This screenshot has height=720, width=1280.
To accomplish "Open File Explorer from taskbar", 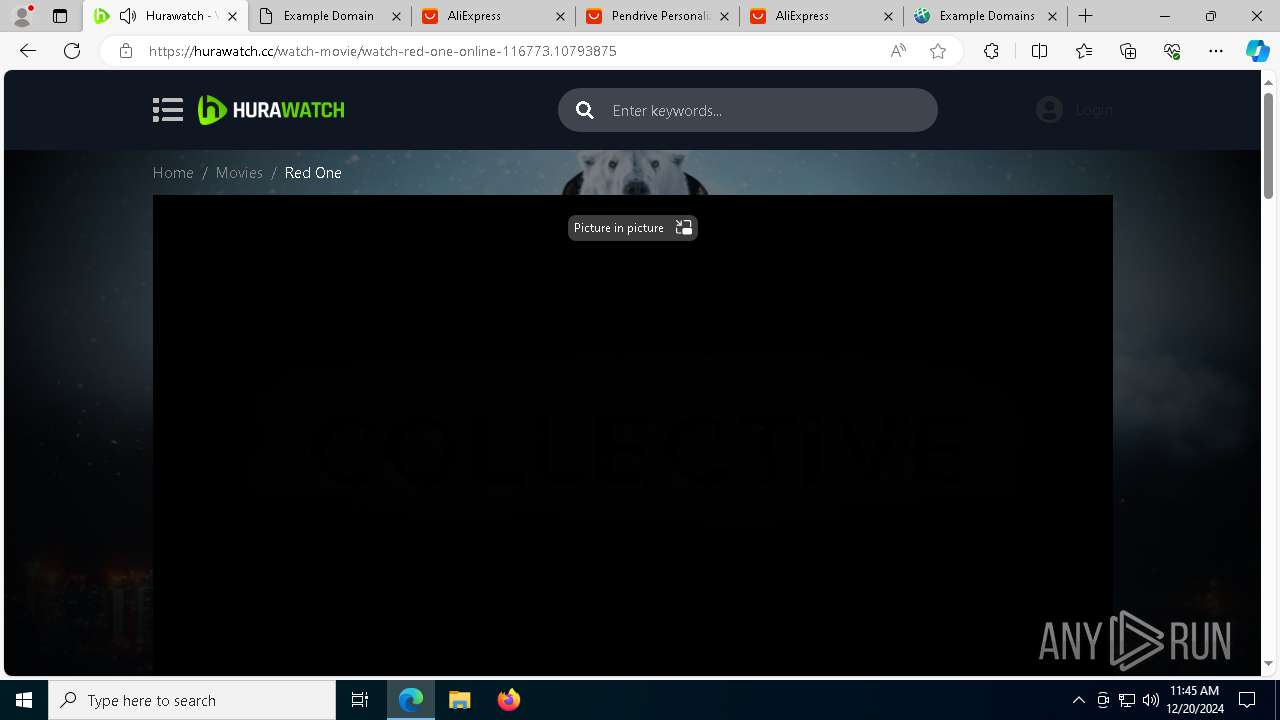I will (459, 700).
